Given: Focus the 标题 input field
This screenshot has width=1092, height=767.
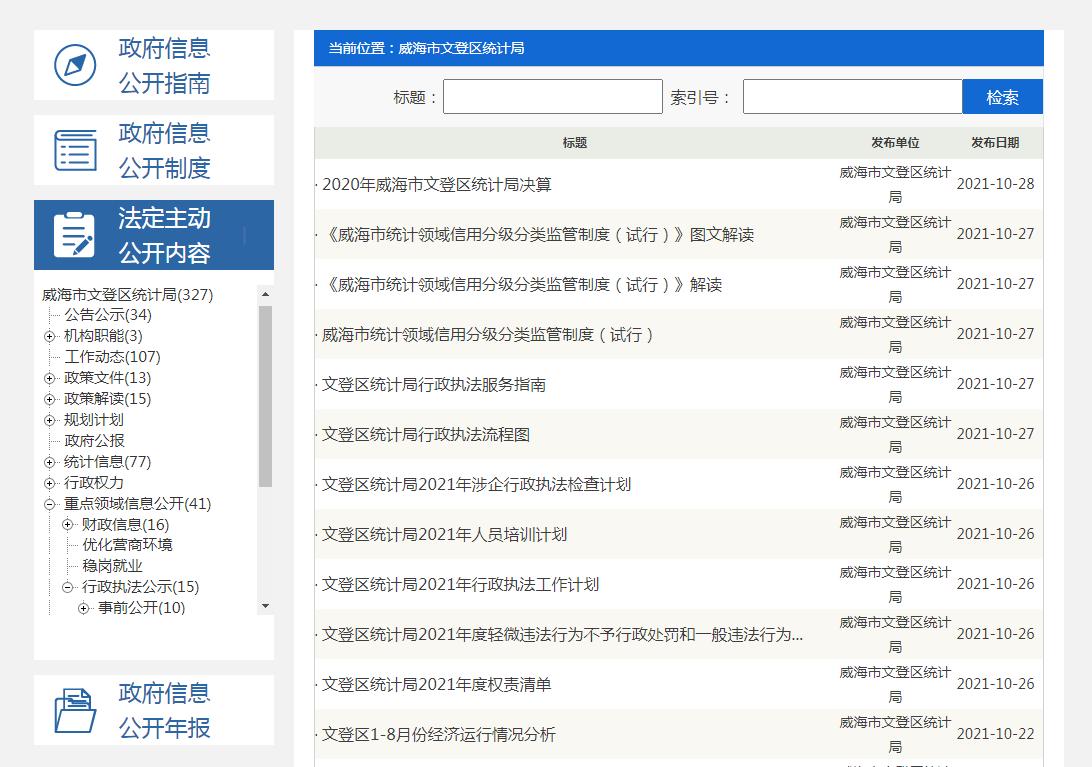Looking at the screenshot, I should point(552,97).
